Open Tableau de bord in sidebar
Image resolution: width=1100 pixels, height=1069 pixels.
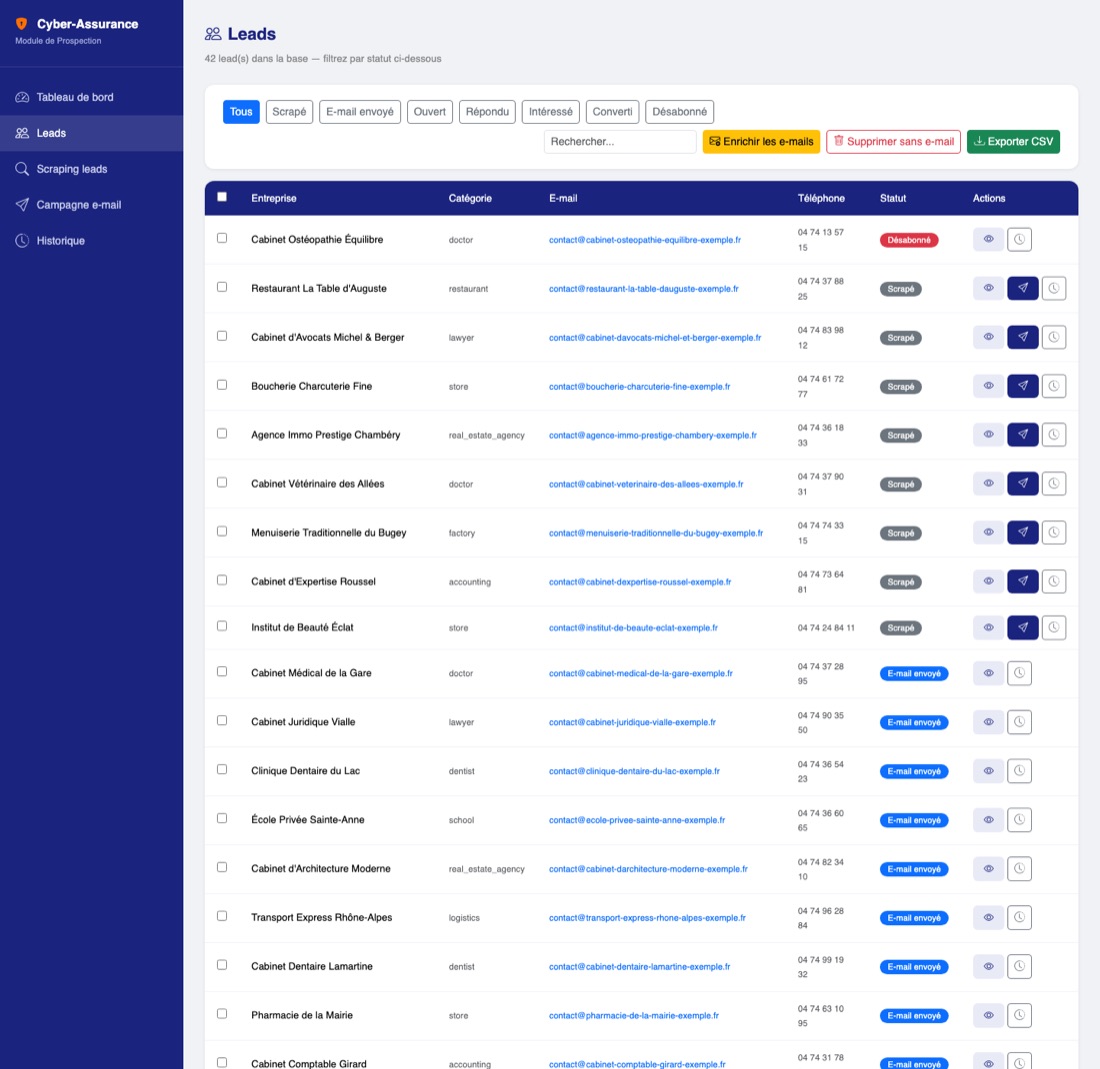click(x=91, y=98)
